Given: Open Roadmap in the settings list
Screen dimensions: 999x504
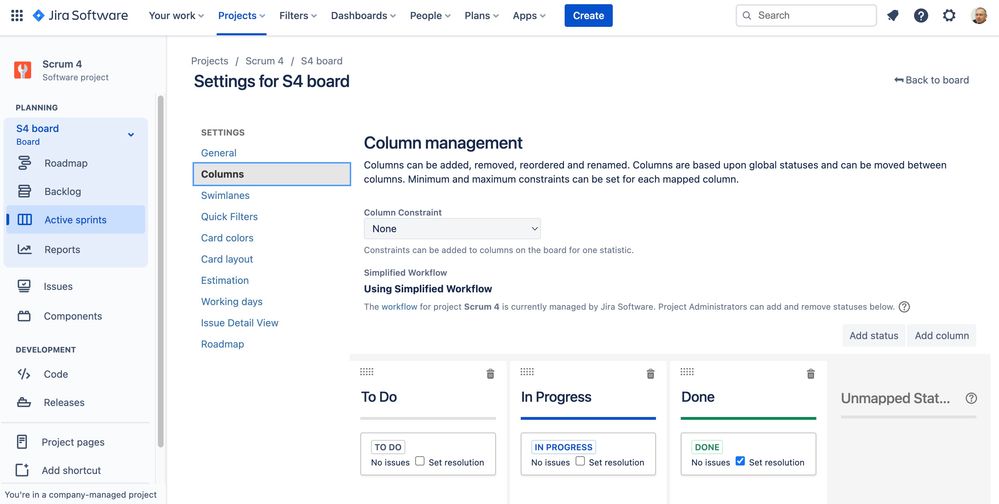Looking at the screenshot, I should click(222, 344).
